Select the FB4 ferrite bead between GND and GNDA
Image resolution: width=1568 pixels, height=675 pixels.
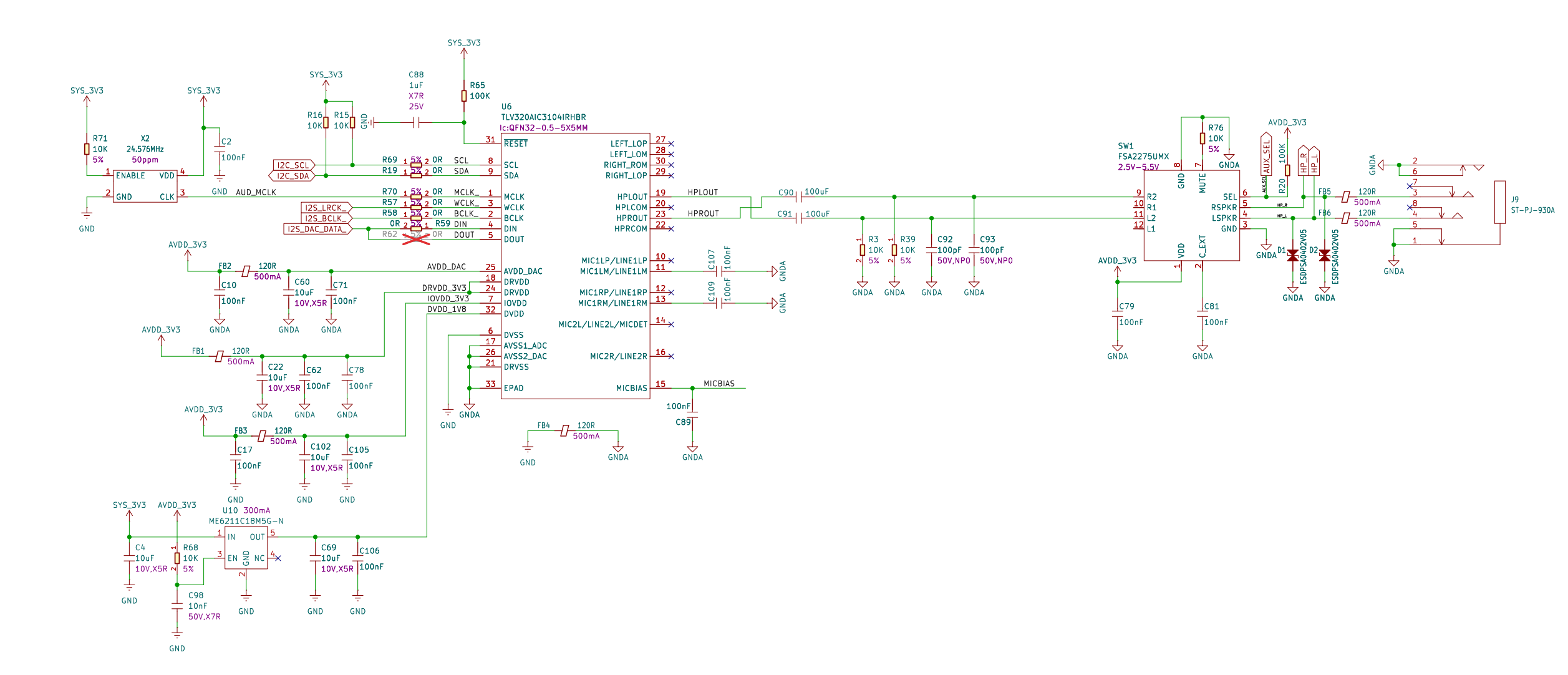(564, 431)
